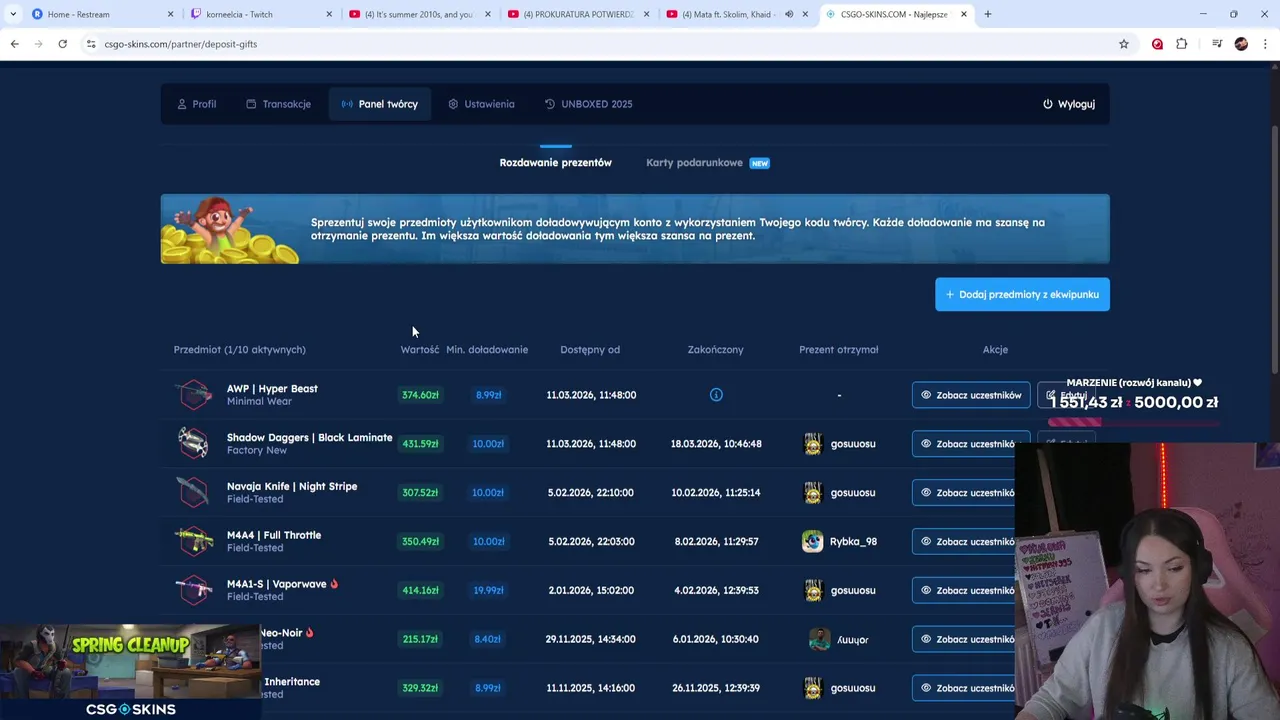Viewport: 1280px width, 720px height.
Task: Reload the page
Action: tap(62, 44)
